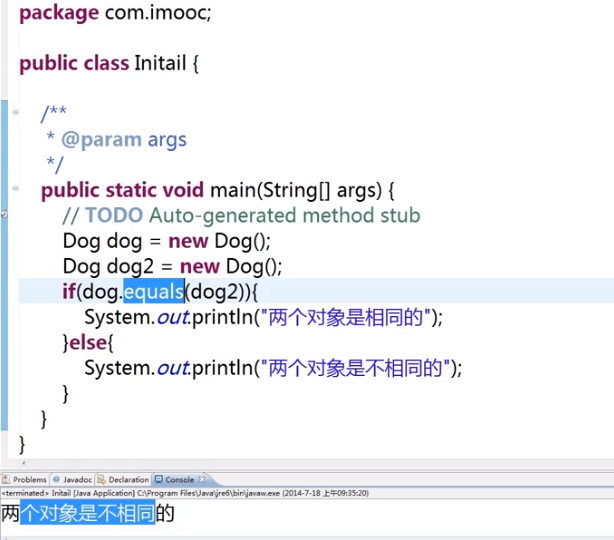Click the variable dog2 declaration line
Image resolution: width=614 pixels, height=540 pixels.
click(172, 266)
